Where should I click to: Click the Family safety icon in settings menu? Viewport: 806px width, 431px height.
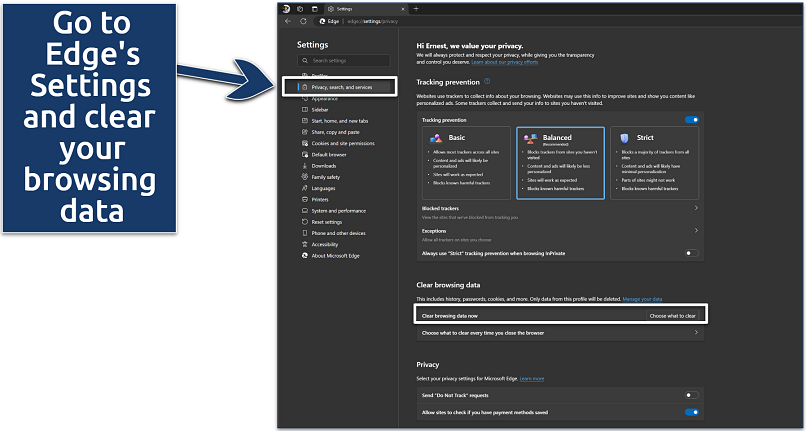[x=305, y=177]
